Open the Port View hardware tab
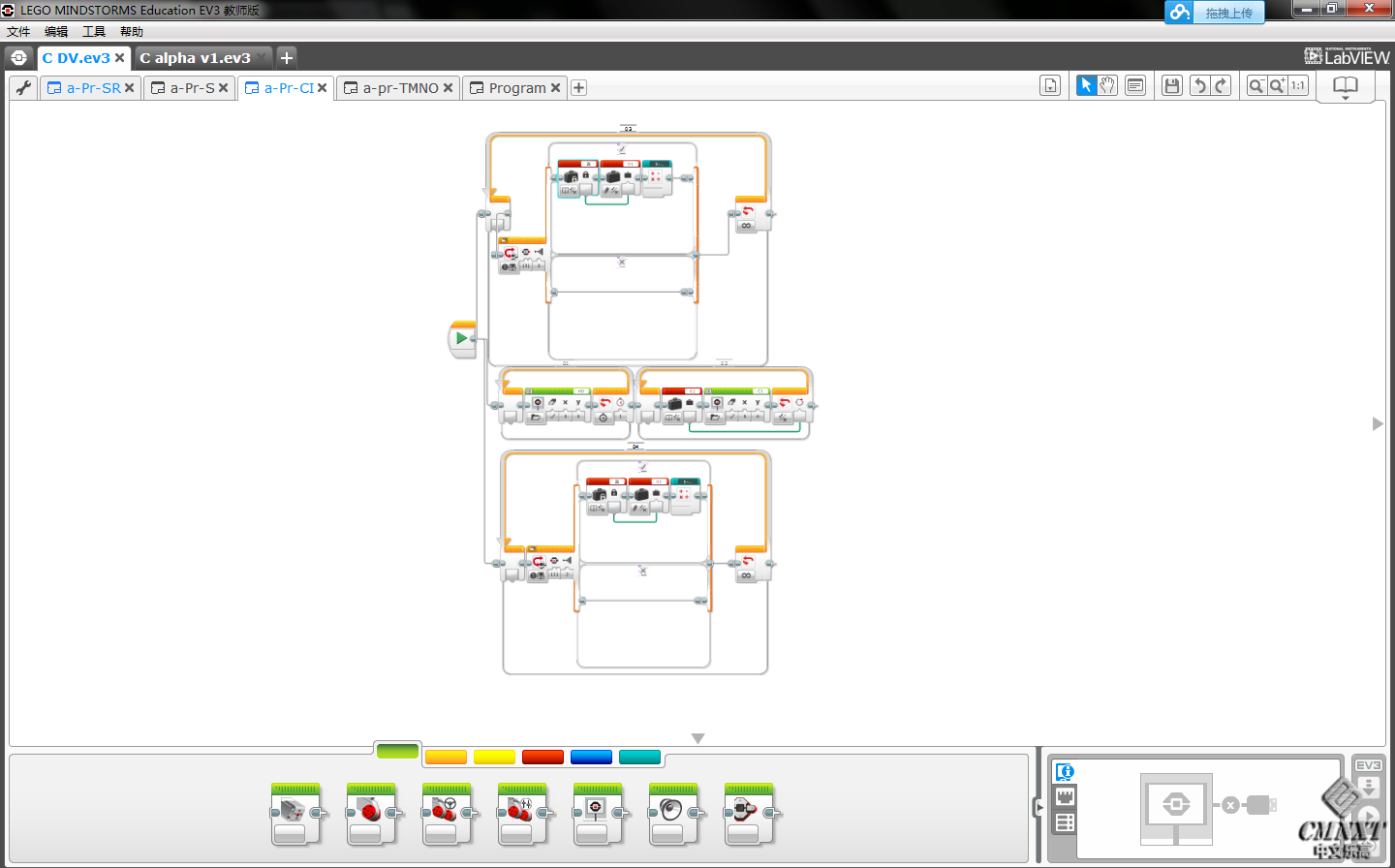 click(1065, 797)
